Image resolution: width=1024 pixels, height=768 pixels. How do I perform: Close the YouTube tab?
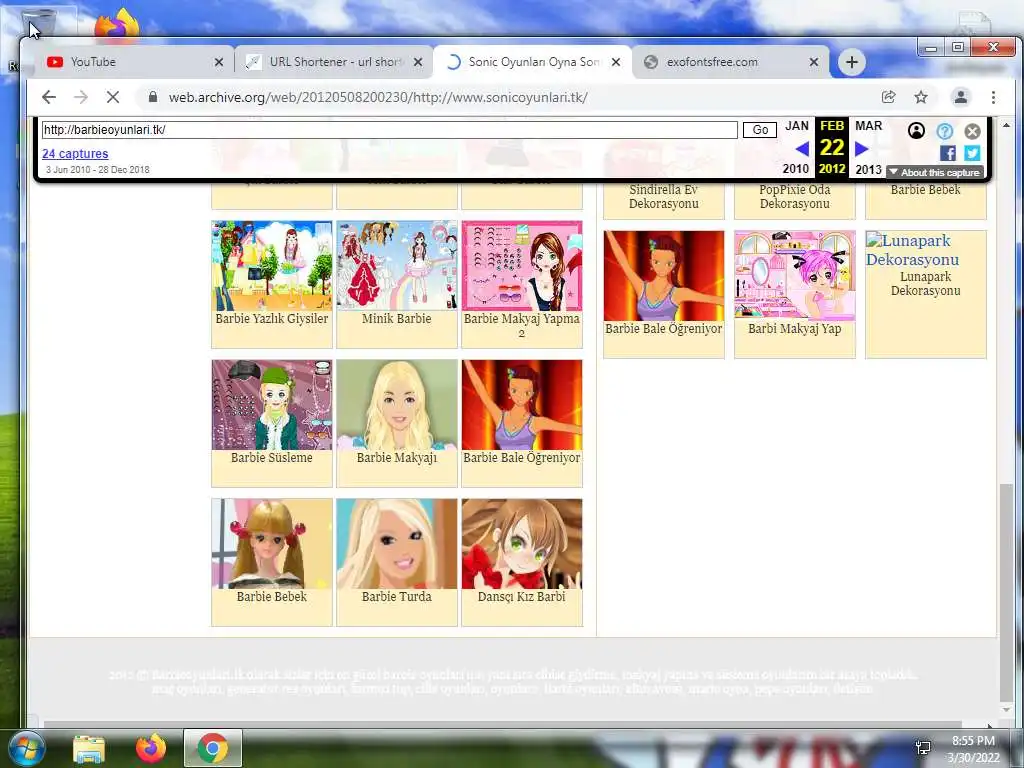[x=219, y=62]
